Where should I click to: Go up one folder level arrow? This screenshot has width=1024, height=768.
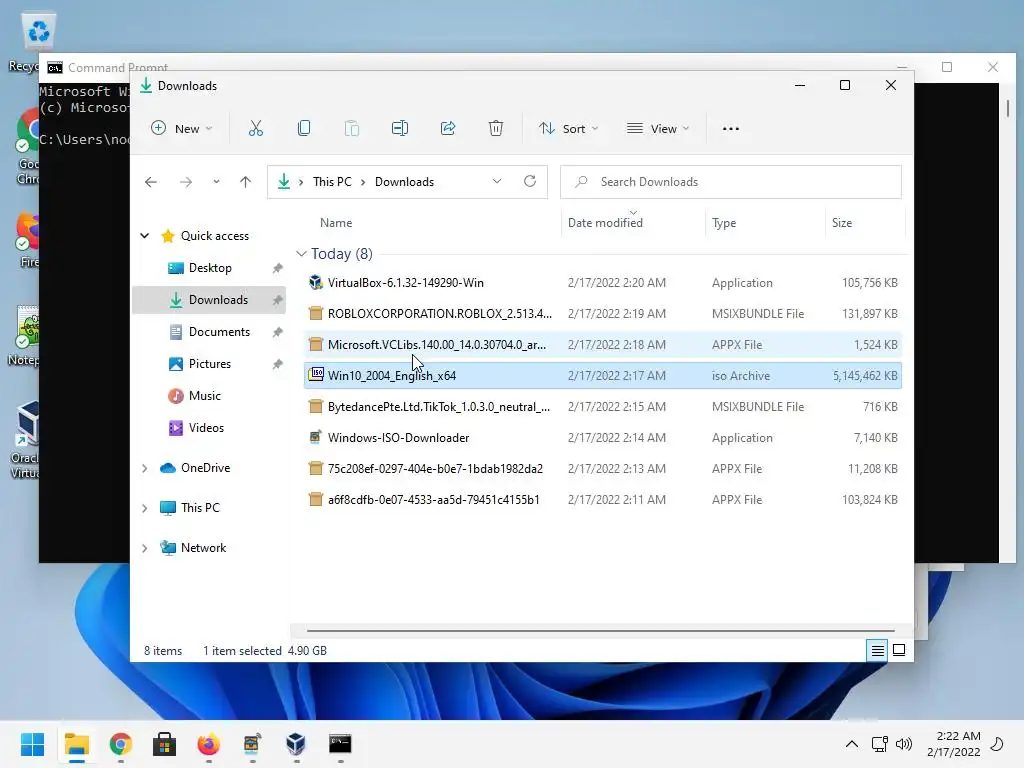(246, 182)
